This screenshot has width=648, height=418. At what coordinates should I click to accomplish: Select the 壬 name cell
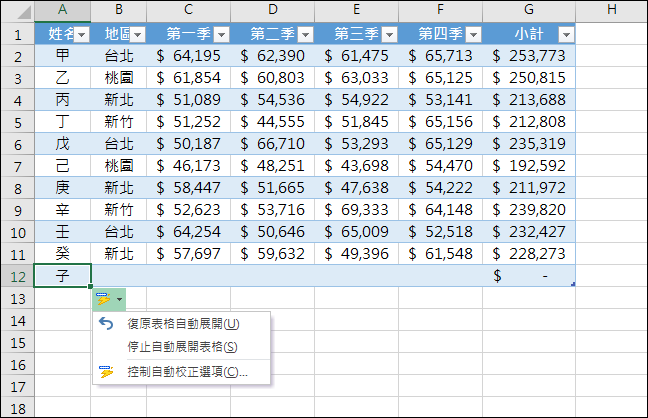coord(62,232)
